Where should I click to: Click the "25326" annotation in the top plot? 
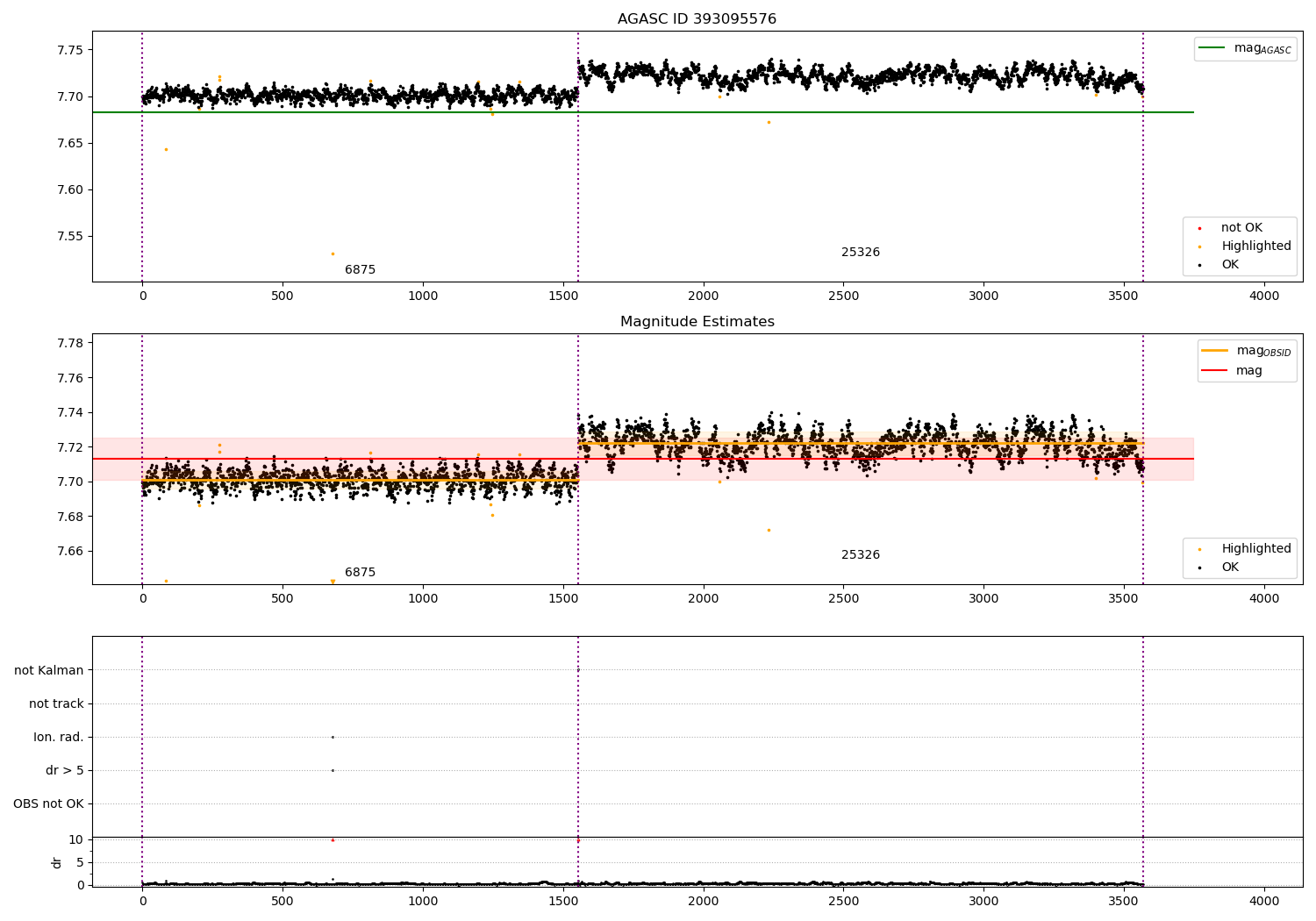pos(861,253)
